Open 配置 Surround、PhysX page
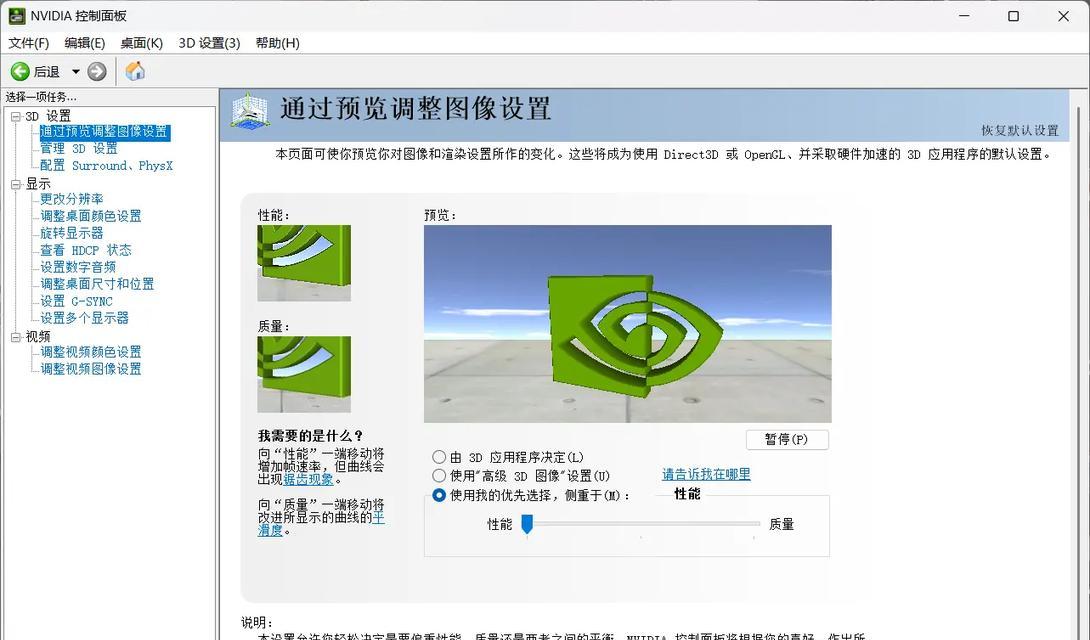Image resolution: width=1090 pixels, height=640 pixels. (x=106, y=166)
